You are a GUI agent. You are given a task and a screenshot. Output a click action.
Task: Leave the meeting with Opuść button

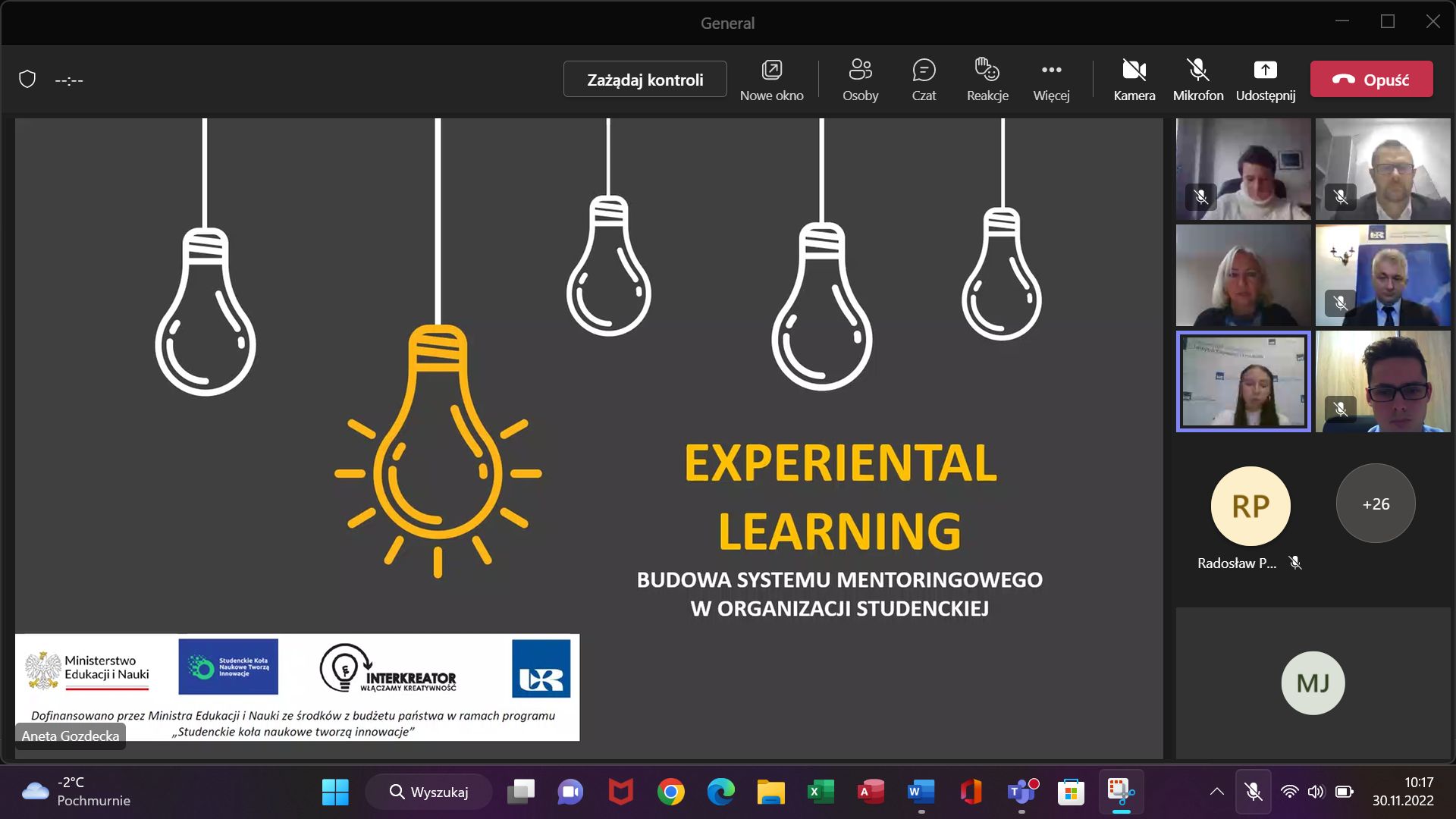point(1371,80)
